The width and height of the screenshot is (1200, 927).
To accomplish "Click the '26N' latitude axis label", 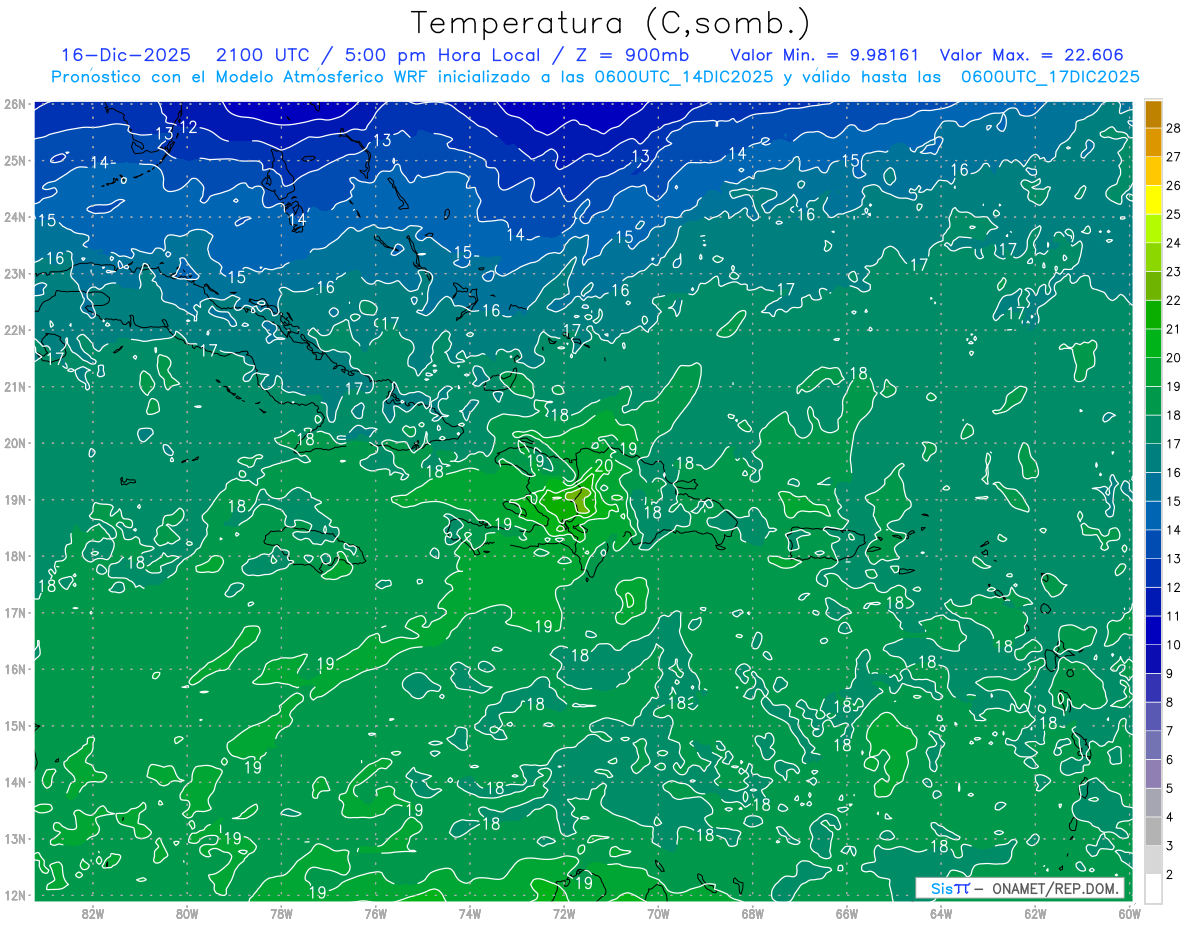I will [14, 104].
